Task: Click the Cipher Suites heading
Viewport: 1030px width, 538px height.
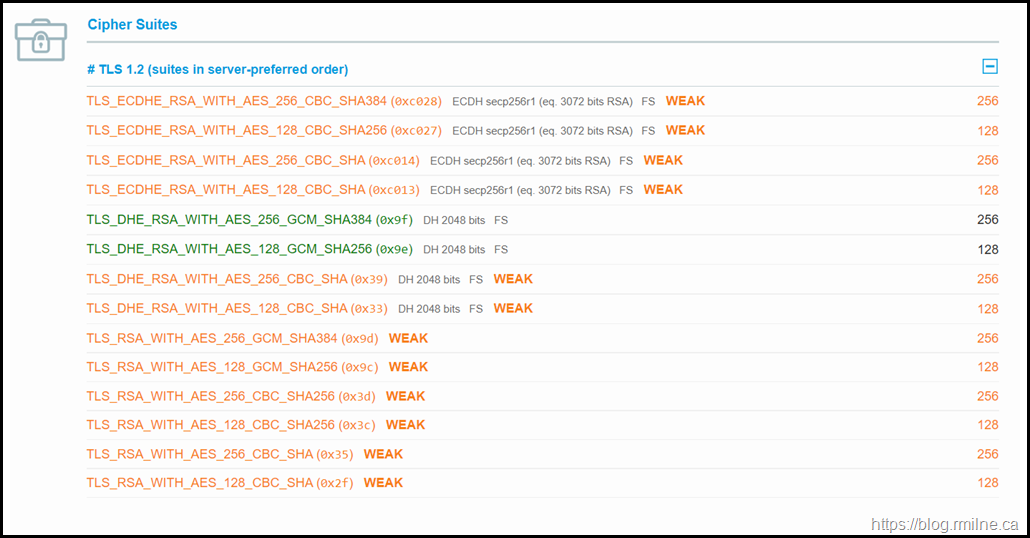Action: click(x=132, y=24)
